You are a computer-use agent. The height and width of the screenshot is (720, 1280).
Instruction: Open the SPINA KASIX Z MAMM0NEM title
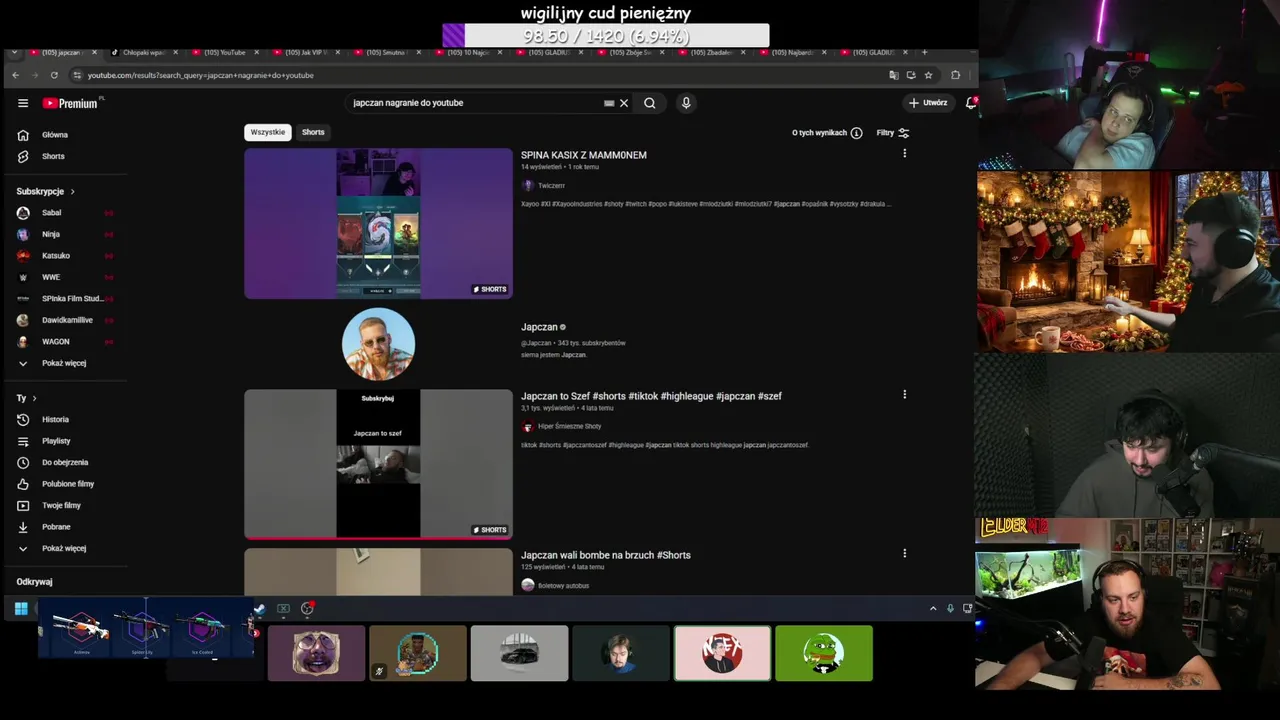coord(584,155)
